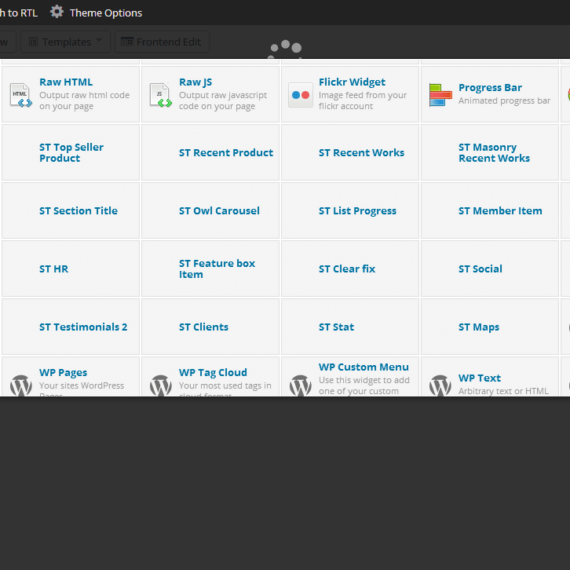Click the WordPress logo beside WP Custom Menu

[x=300, y=385]
